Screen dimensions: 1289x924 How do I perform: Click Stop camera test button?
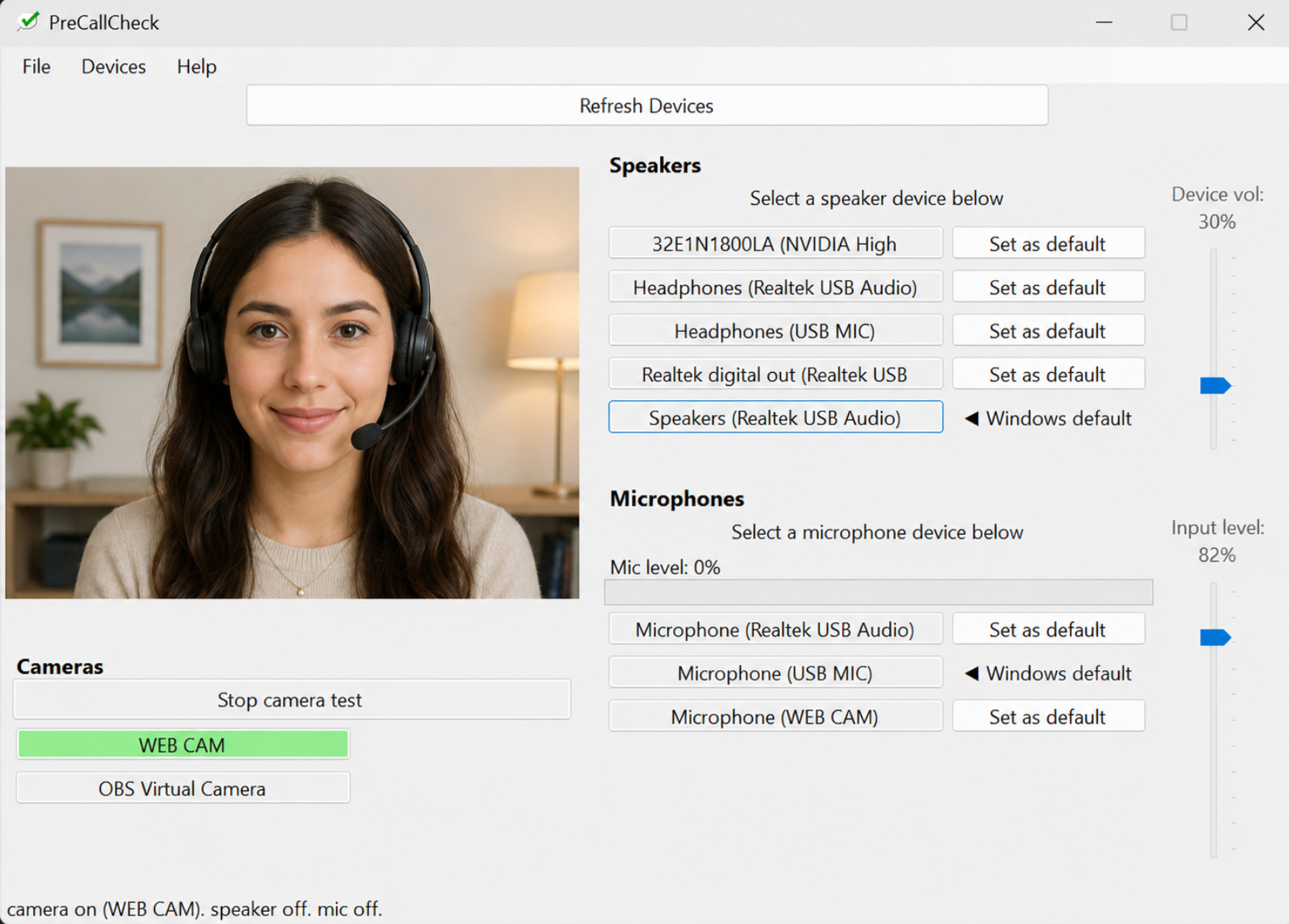292,700
